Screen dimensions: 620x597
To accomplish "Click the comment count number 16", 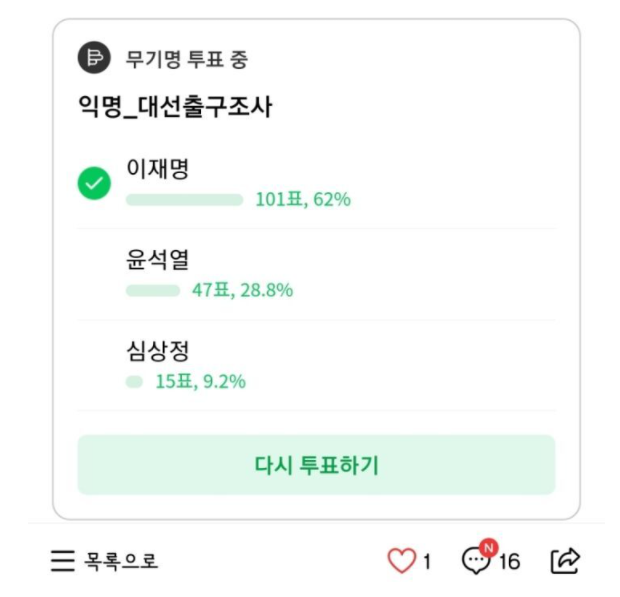I will (x=509, y=562).
